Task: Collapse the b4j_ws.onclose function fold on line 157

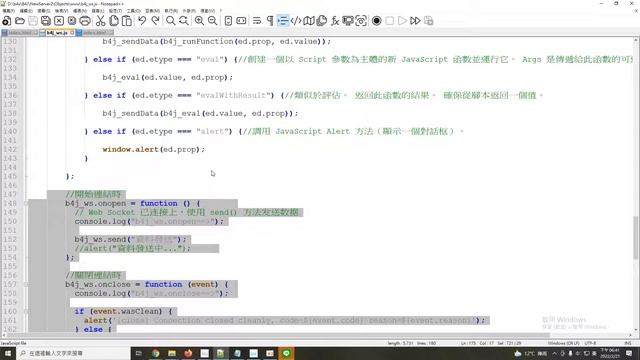Action: (26, 284)
